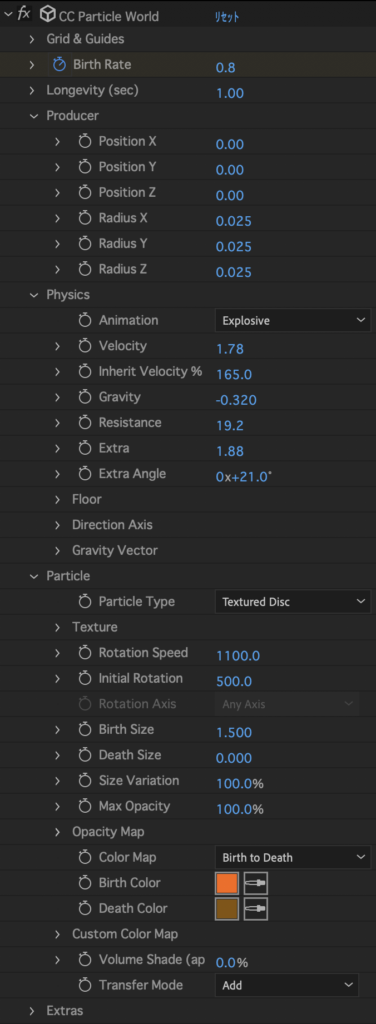Pick Death Color with its eyedropper

click(x=256, y=909)
